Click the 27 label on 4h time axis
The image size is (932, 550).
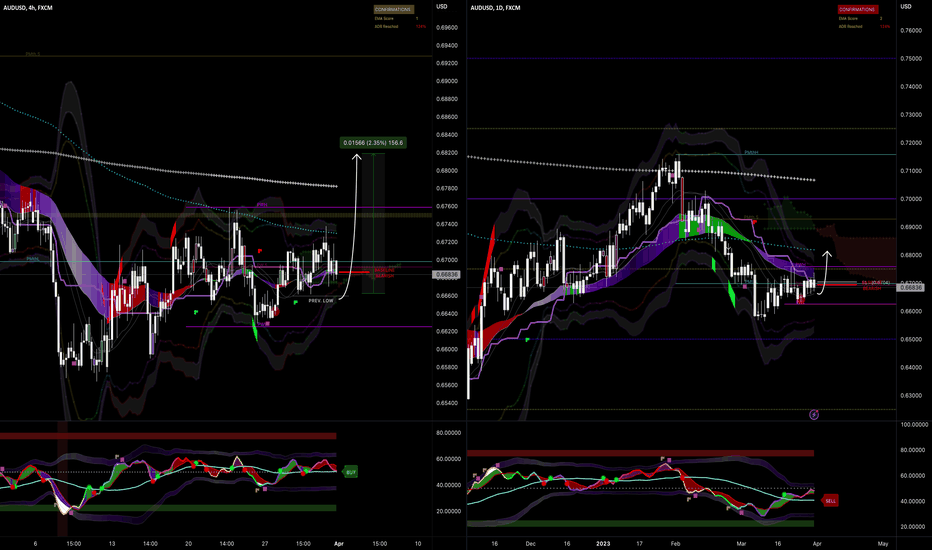click(x=265, y=543)
